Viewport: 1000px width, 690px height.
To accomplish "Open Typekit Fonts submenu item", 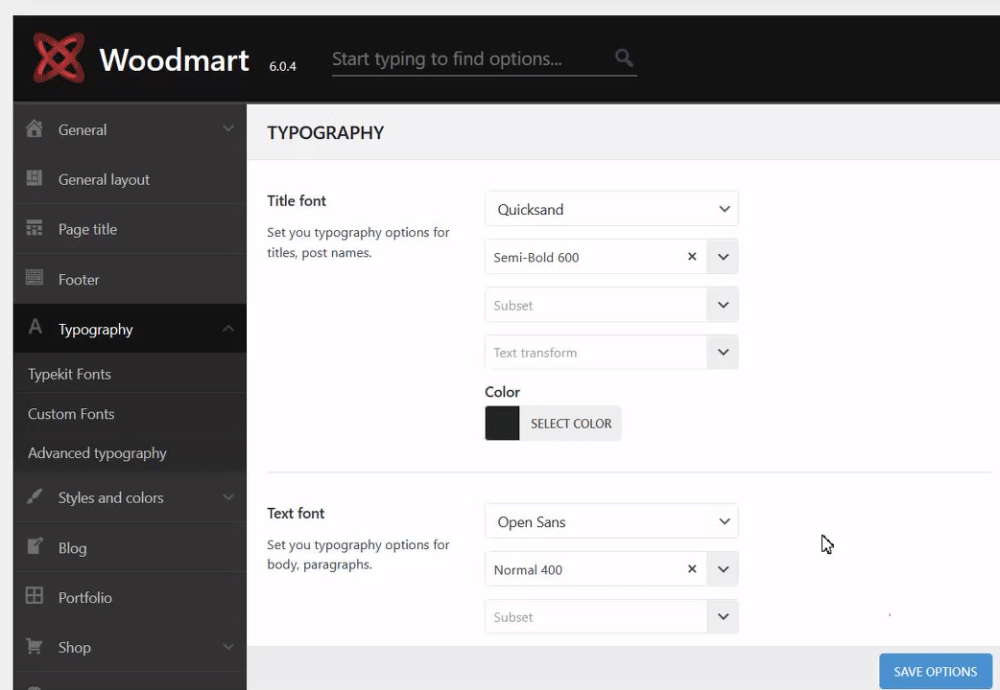I will 130,374.
